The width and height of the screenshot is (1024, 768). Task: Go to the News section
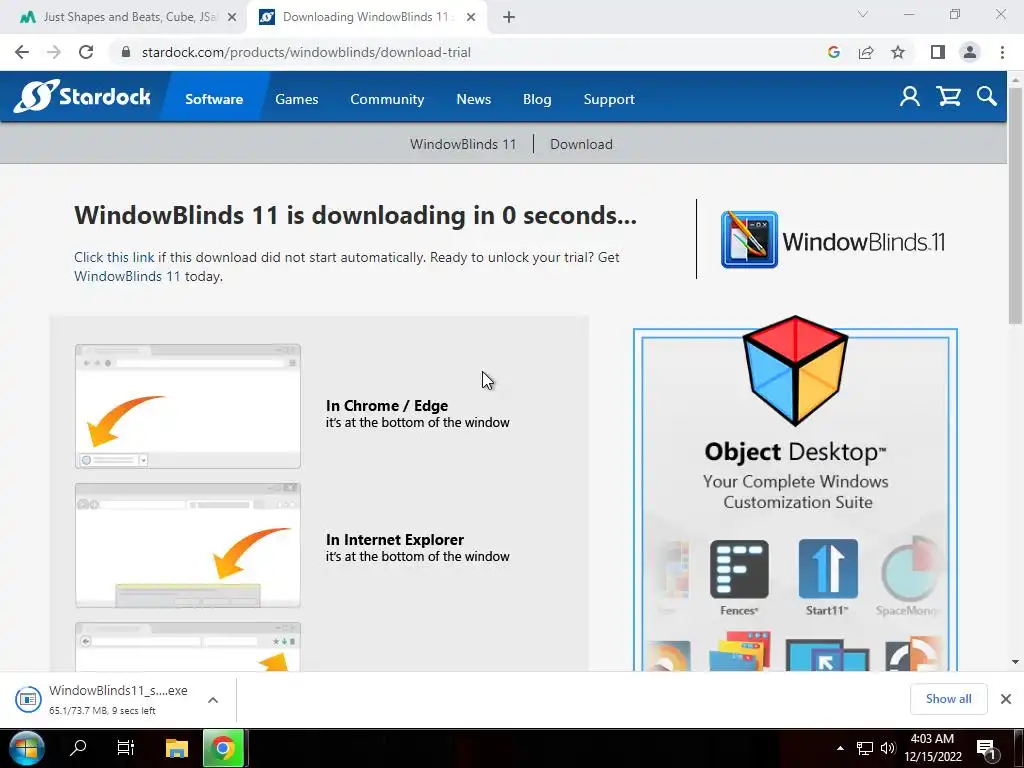click(x=473, y=99)
